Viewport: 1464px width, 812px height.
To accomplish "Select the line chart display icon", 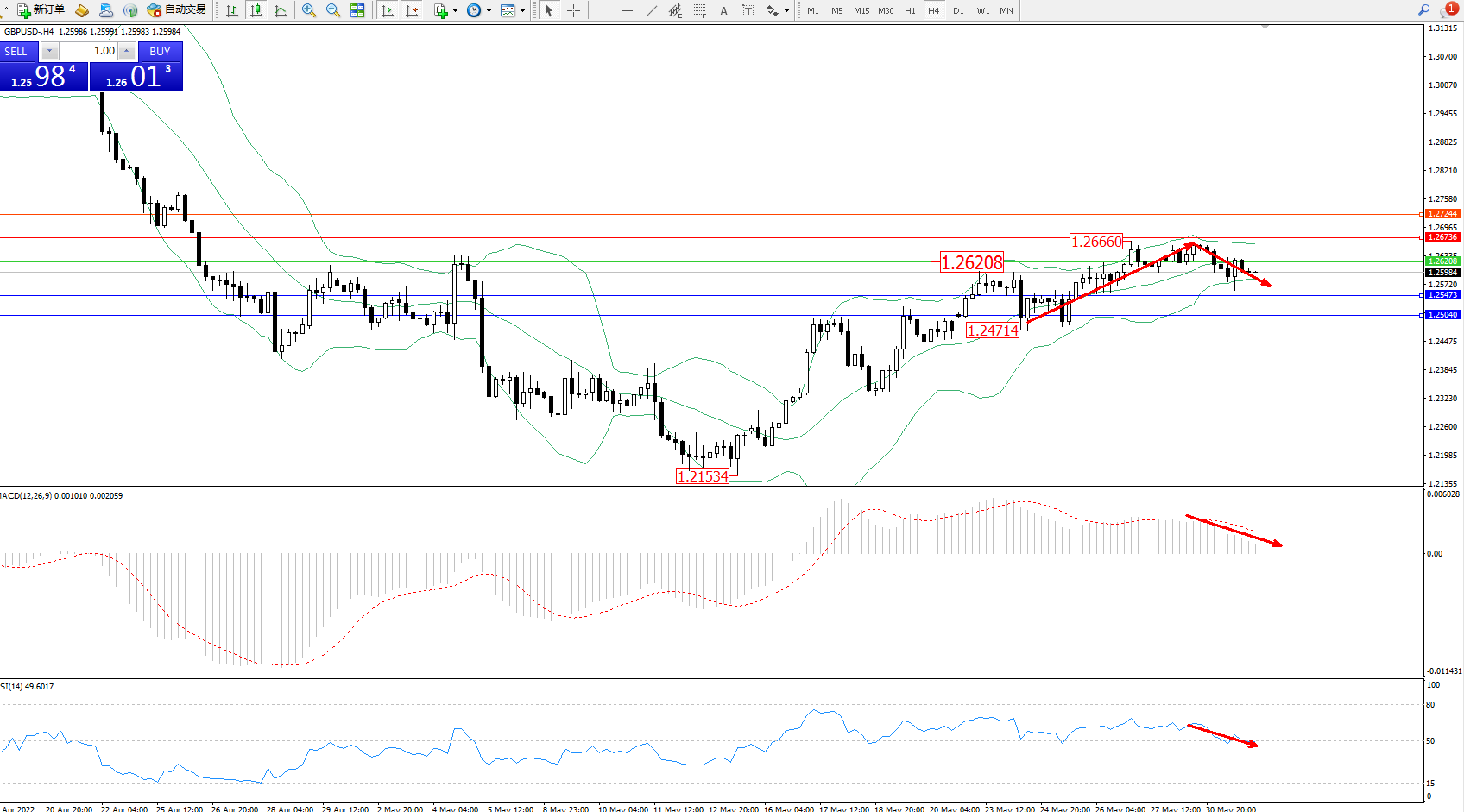I will click(281, 10).
